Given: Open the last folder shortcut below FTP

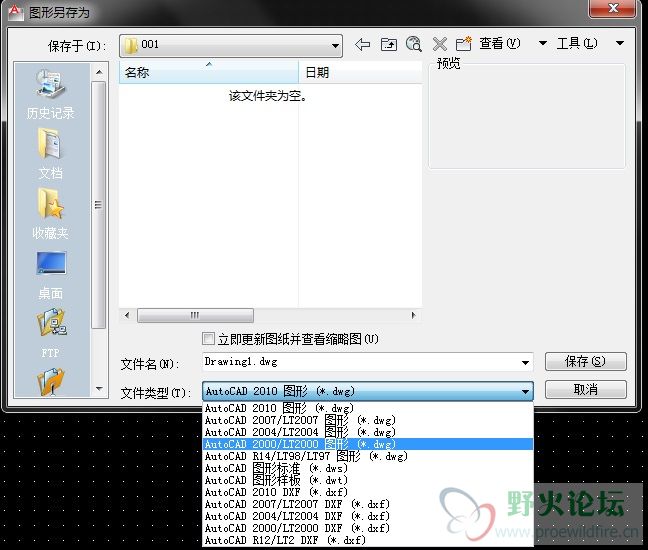Looking at the screenshot, I should pos(50,382).
